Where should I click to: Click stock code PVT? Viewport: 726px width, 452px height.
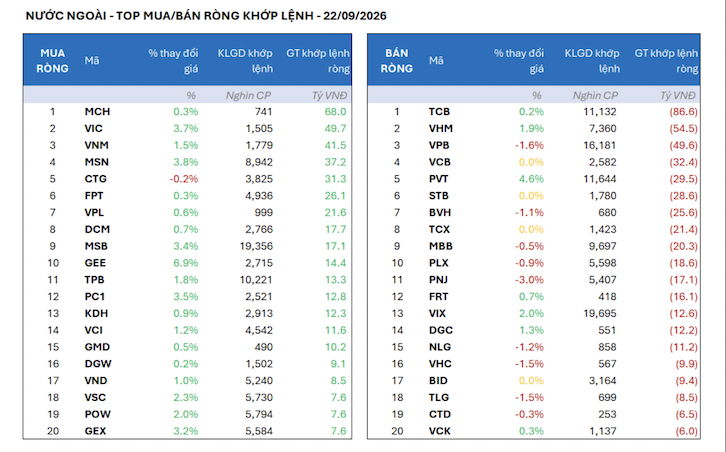click(x=438, y=179)
